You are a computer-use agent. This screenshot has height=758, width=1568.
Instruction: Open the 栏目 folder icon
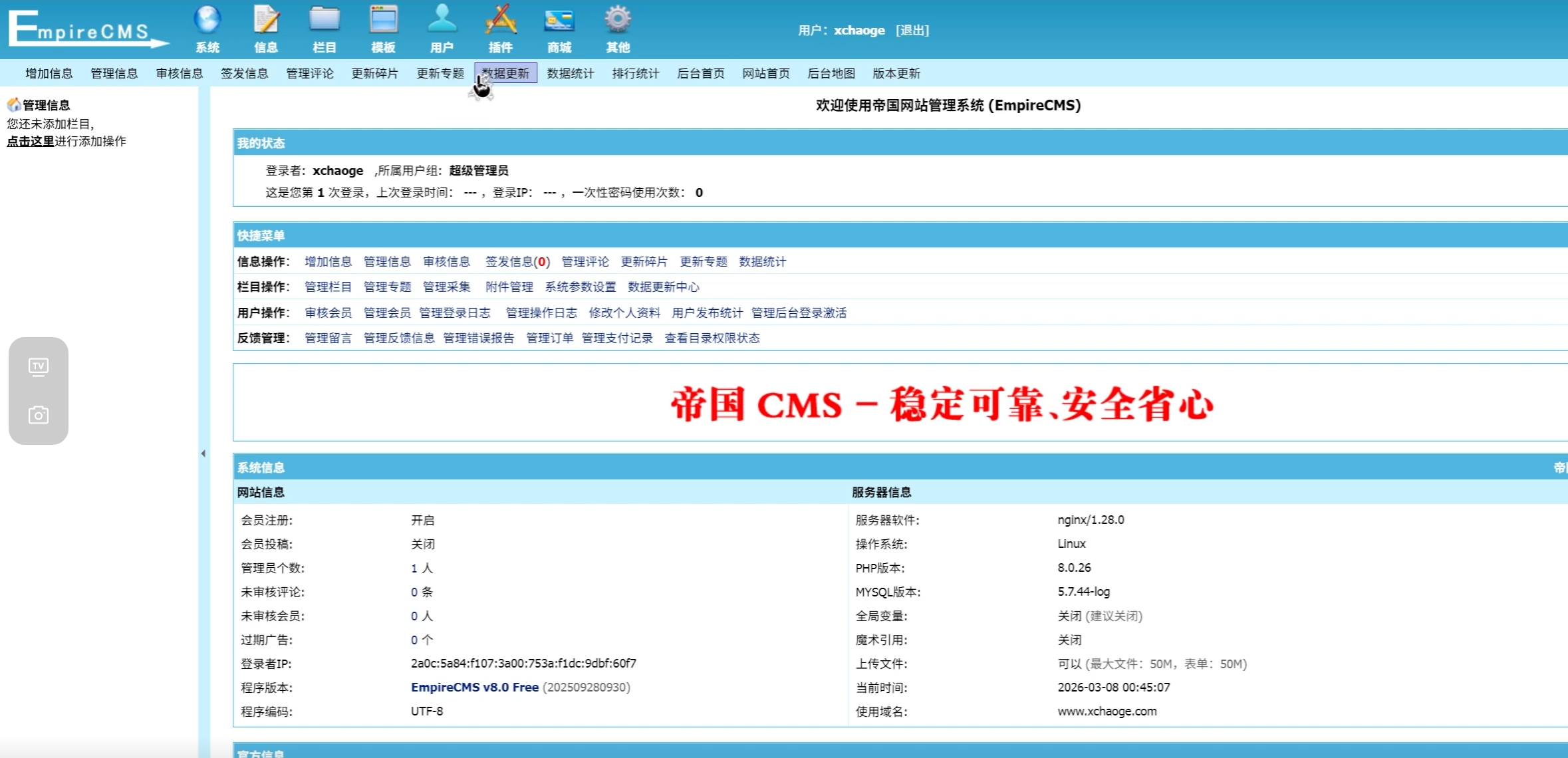325,20
